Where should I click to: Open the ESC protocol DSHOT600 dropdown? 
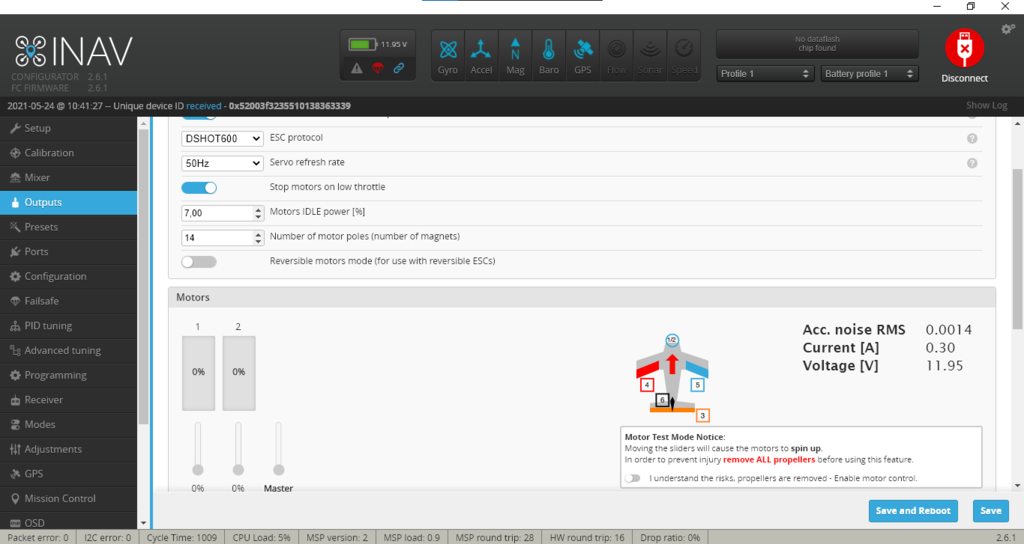222,138
